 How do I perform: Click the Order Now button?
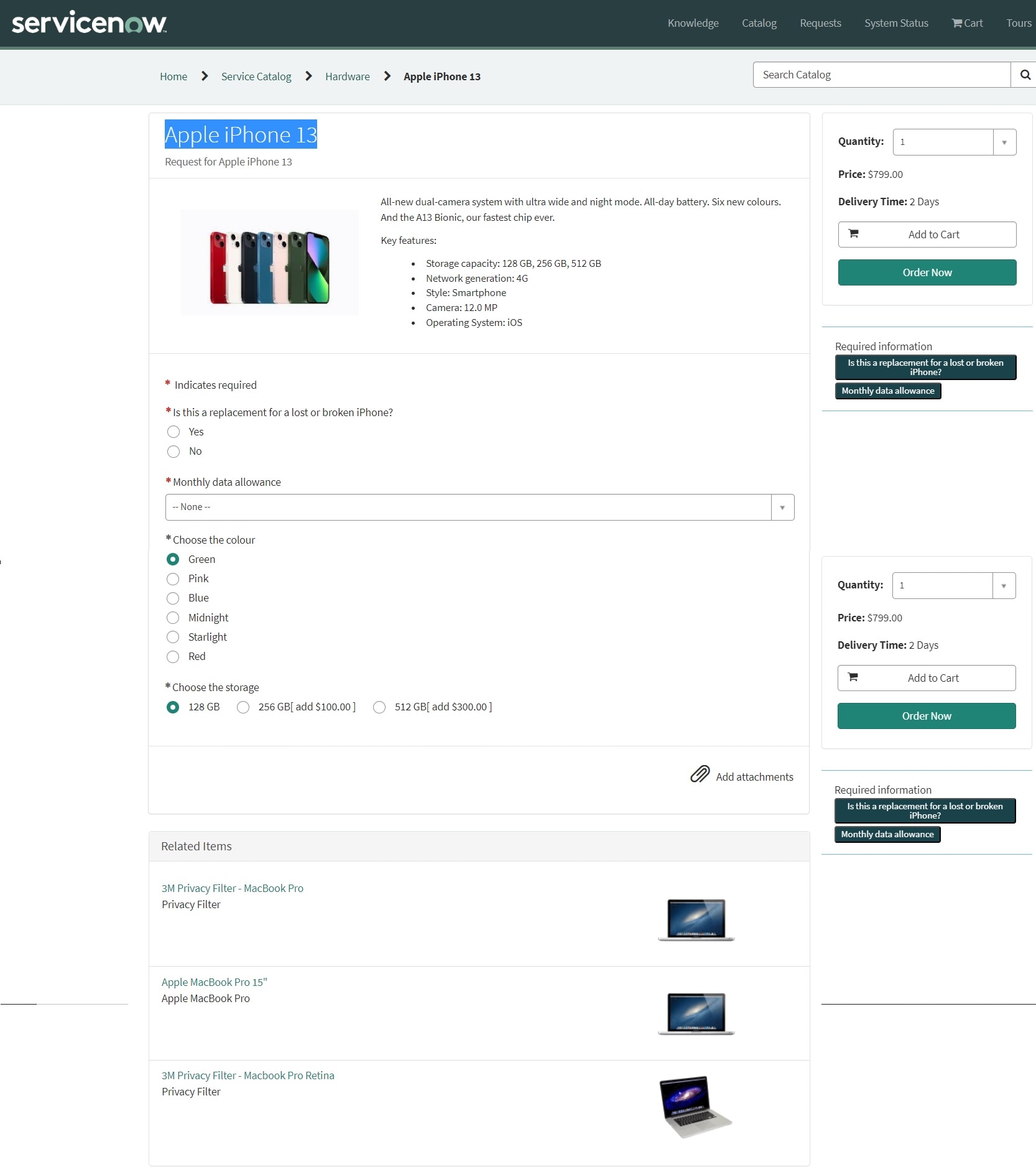(926, 272)
